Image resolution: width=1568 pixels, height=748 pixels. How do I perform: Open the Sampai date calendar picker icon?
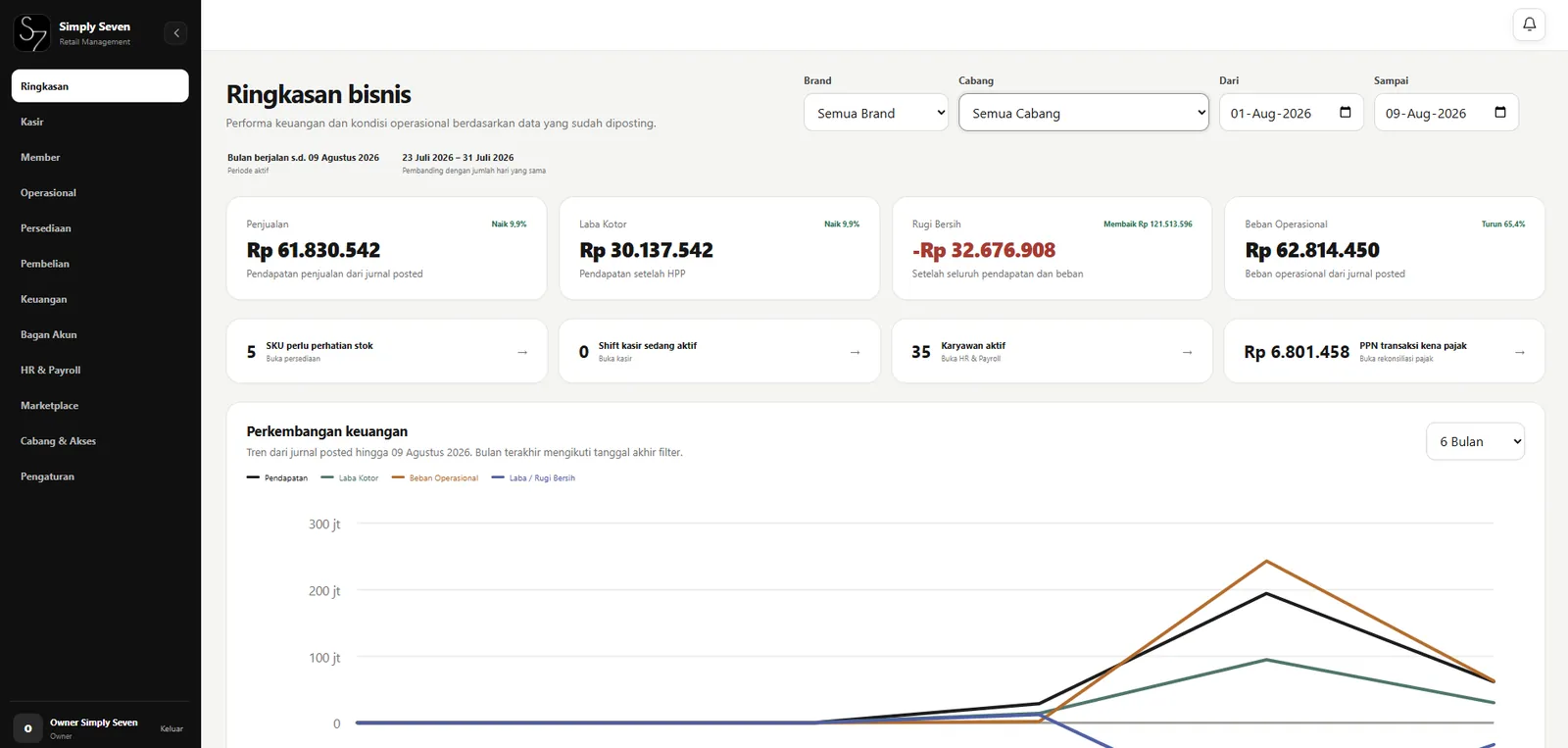[x=1500, y=113]
